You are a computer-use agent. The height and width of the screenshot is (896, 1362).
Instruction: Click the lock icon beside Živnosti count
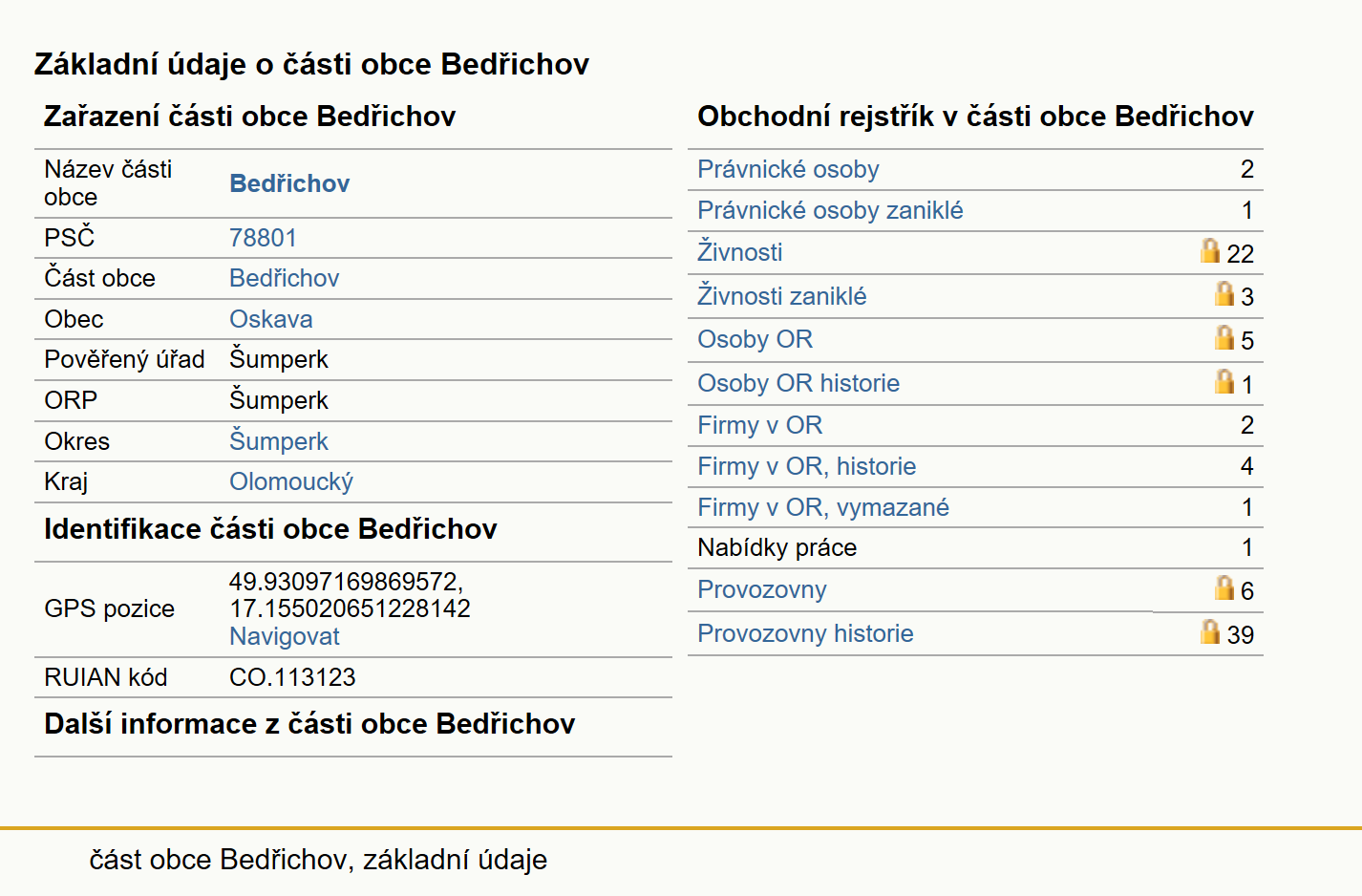coord(1210,250)
